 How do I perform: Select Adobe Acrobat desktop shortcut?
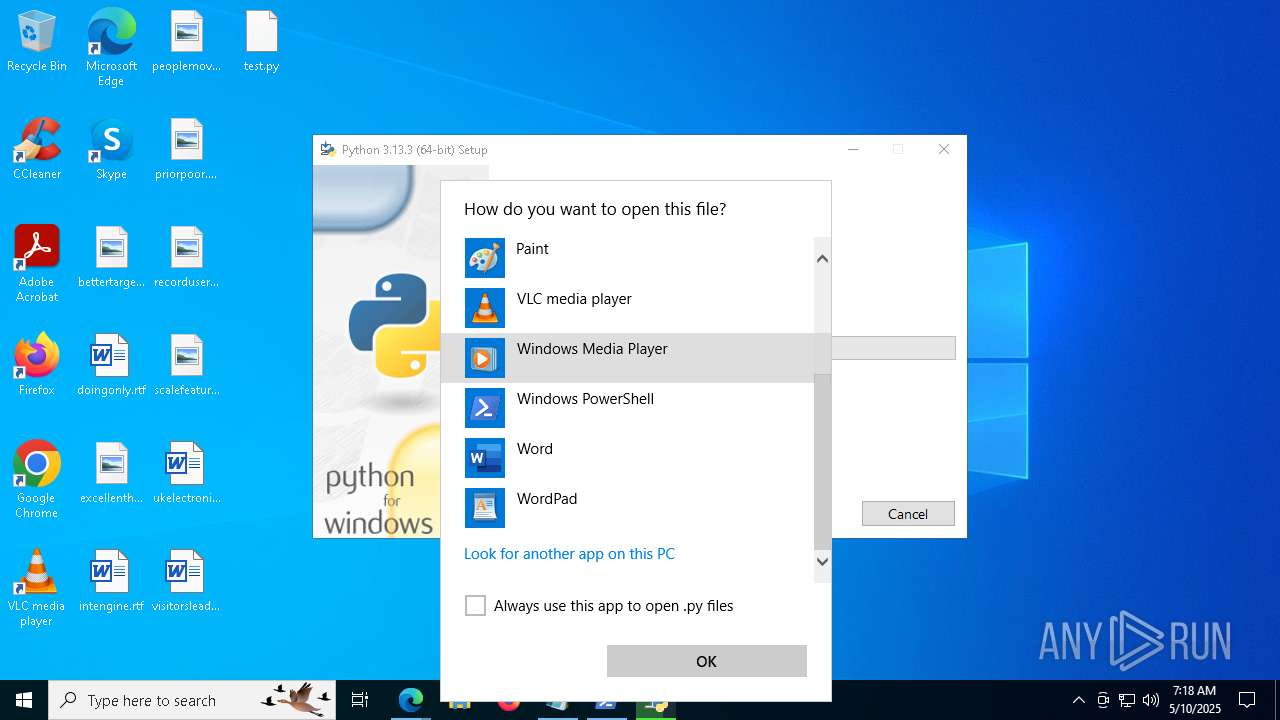tap(37, 263)
